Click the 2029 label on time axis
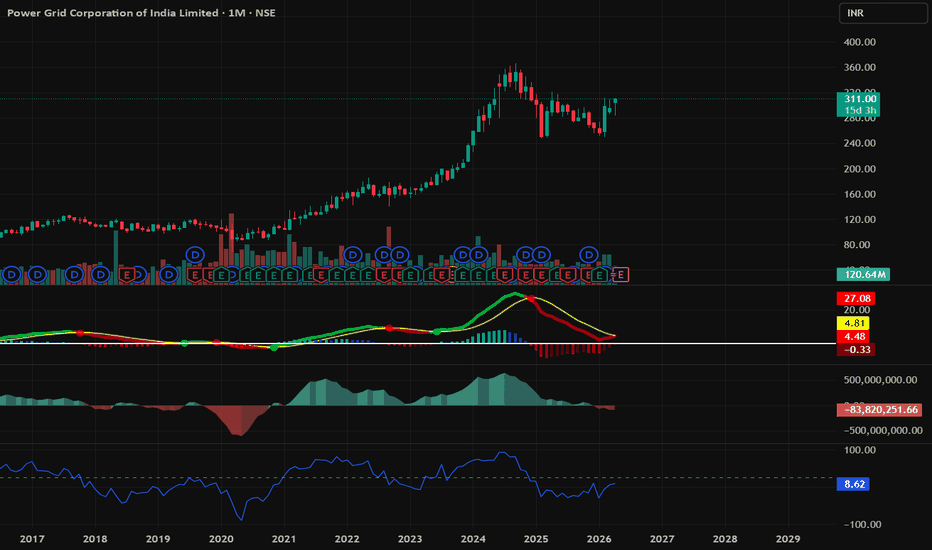The image size is (932, 550). click(x=788, y=539)
